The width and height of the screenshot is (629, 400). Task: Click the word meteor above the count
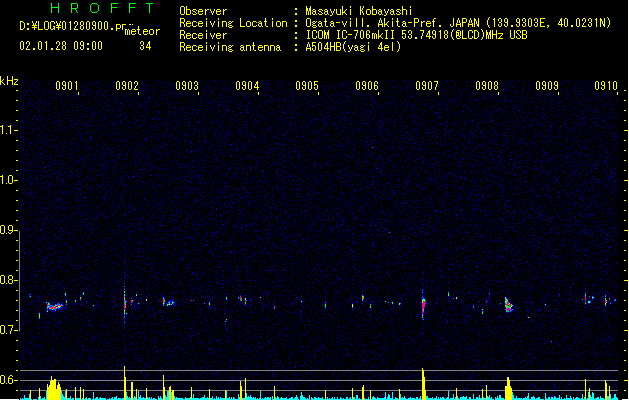tap(142, 31)
